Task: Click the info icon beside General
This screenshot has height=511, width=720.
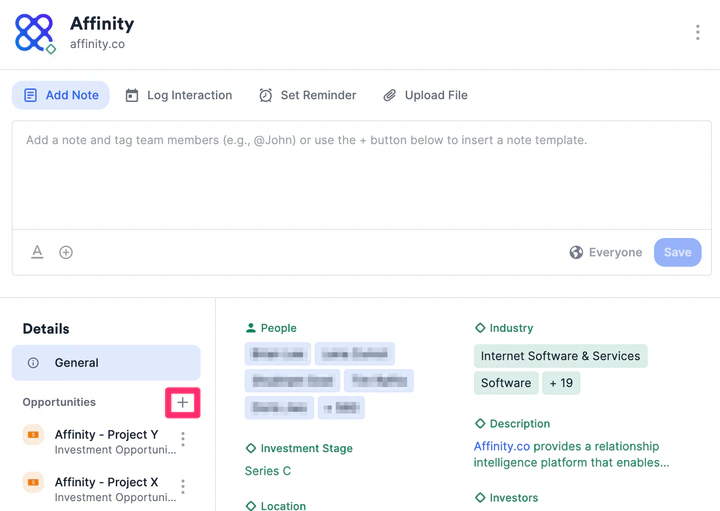Action: [x=33, y=363]
